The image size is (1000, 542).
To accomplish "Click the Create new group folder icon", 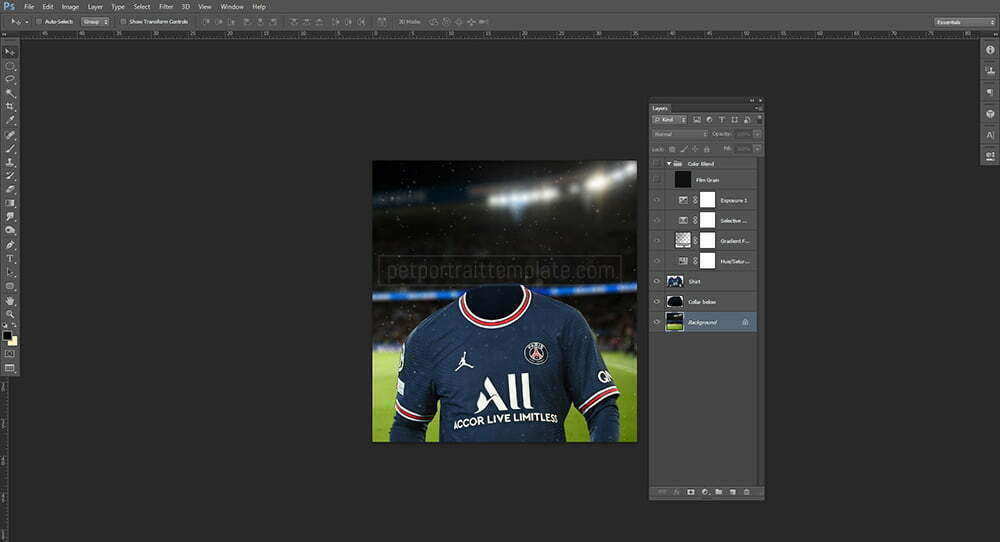I will tap(719, 492).
